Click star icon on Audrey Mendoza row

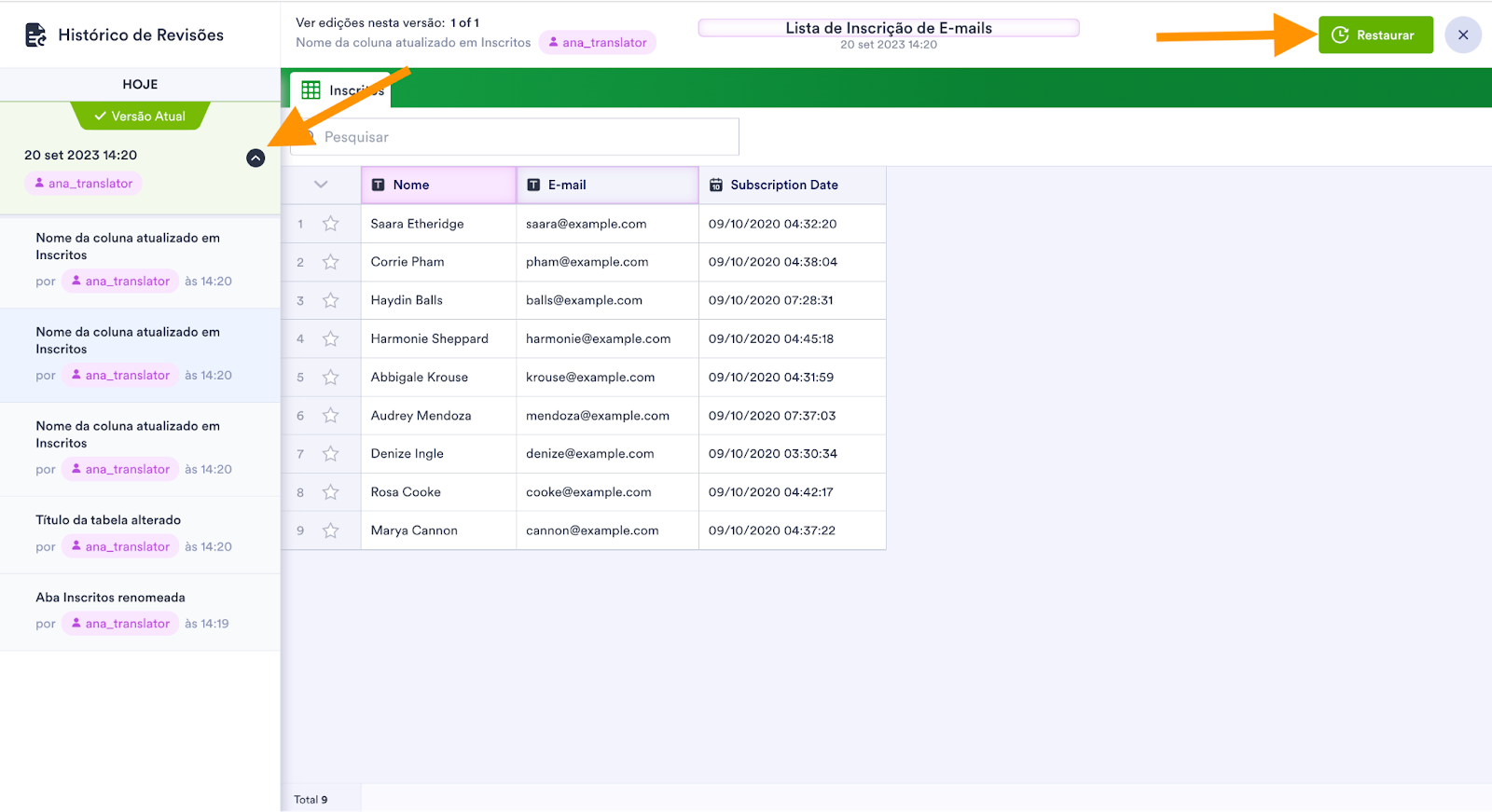click(x=330, y=416)
